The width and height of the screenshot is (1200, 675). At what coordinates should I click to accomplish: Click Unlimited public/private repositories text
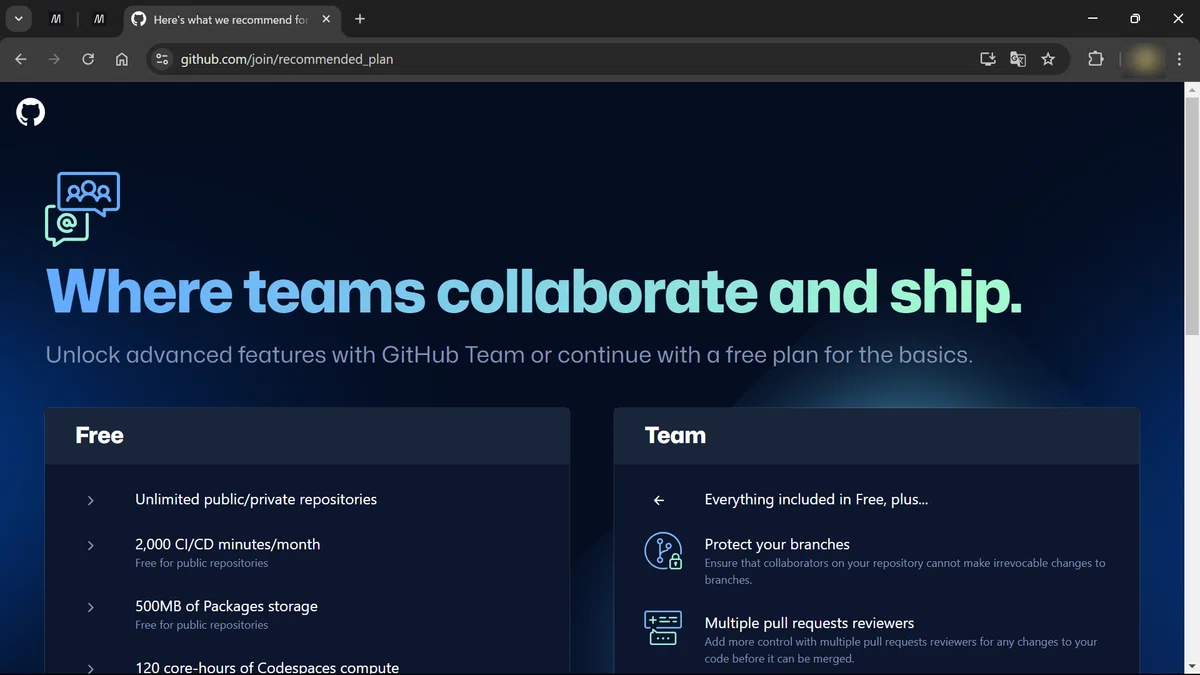(256, 499)
